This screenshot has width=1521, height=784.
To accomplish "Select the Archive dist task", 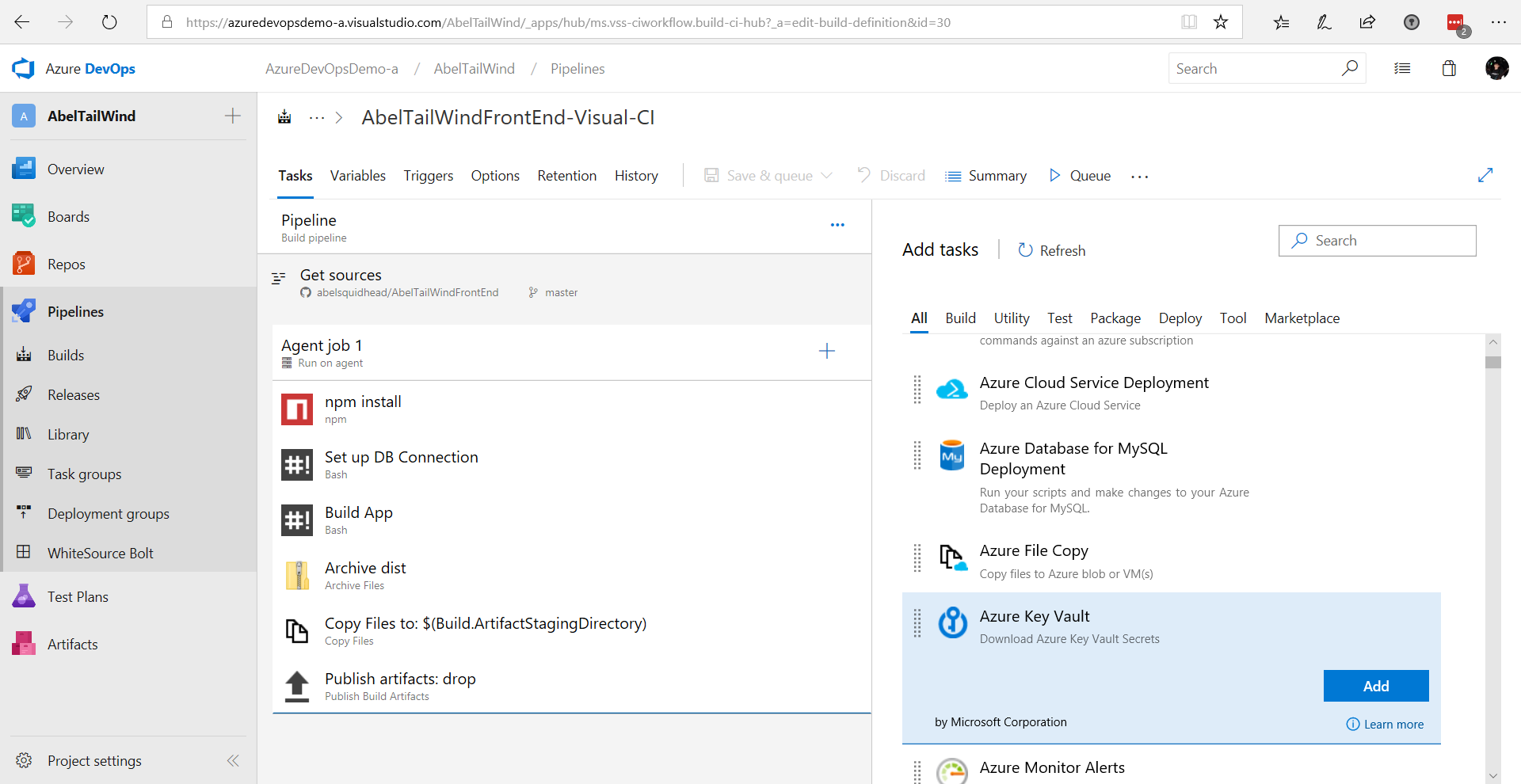I will pos(572,576).
